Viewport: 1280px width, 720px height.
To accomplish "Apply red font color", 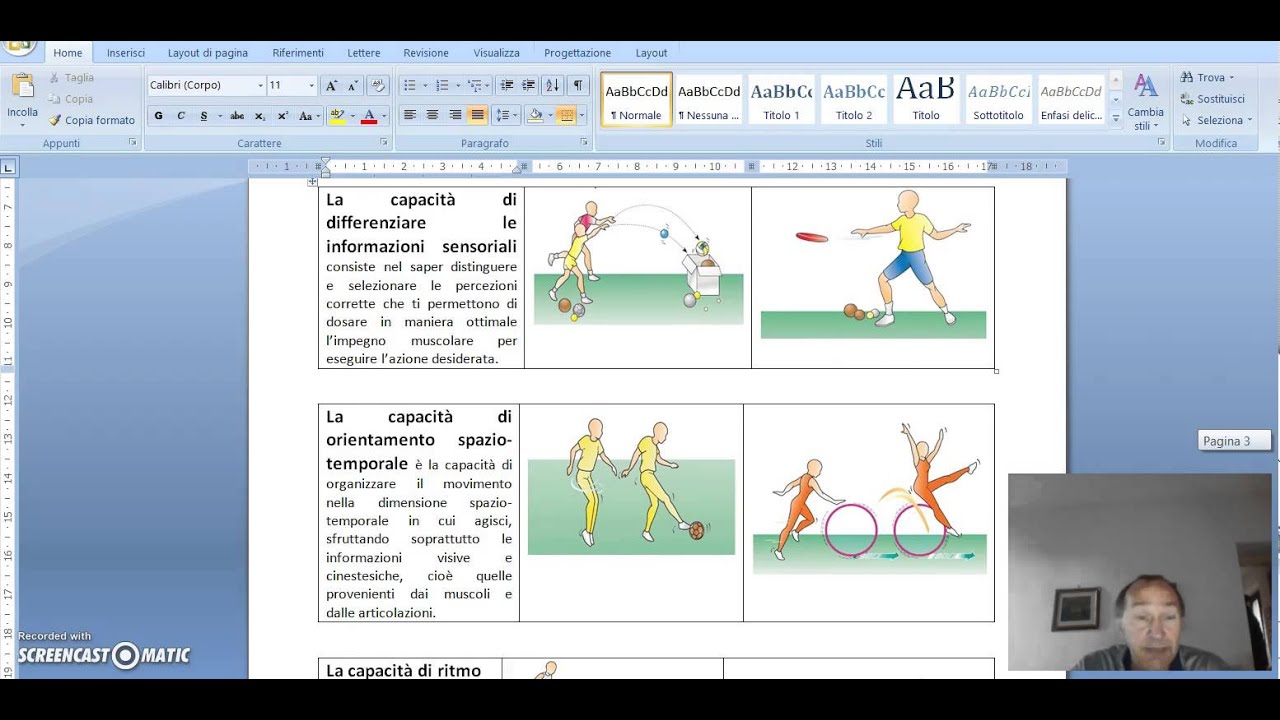I will pos(368,116).
